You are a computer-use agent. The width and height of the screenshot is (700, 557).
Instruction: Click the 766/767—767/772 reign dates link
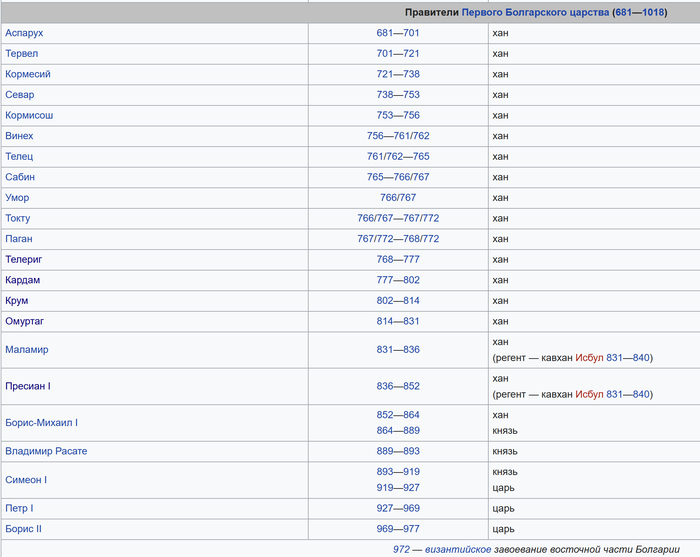click(x=398, y=218)
